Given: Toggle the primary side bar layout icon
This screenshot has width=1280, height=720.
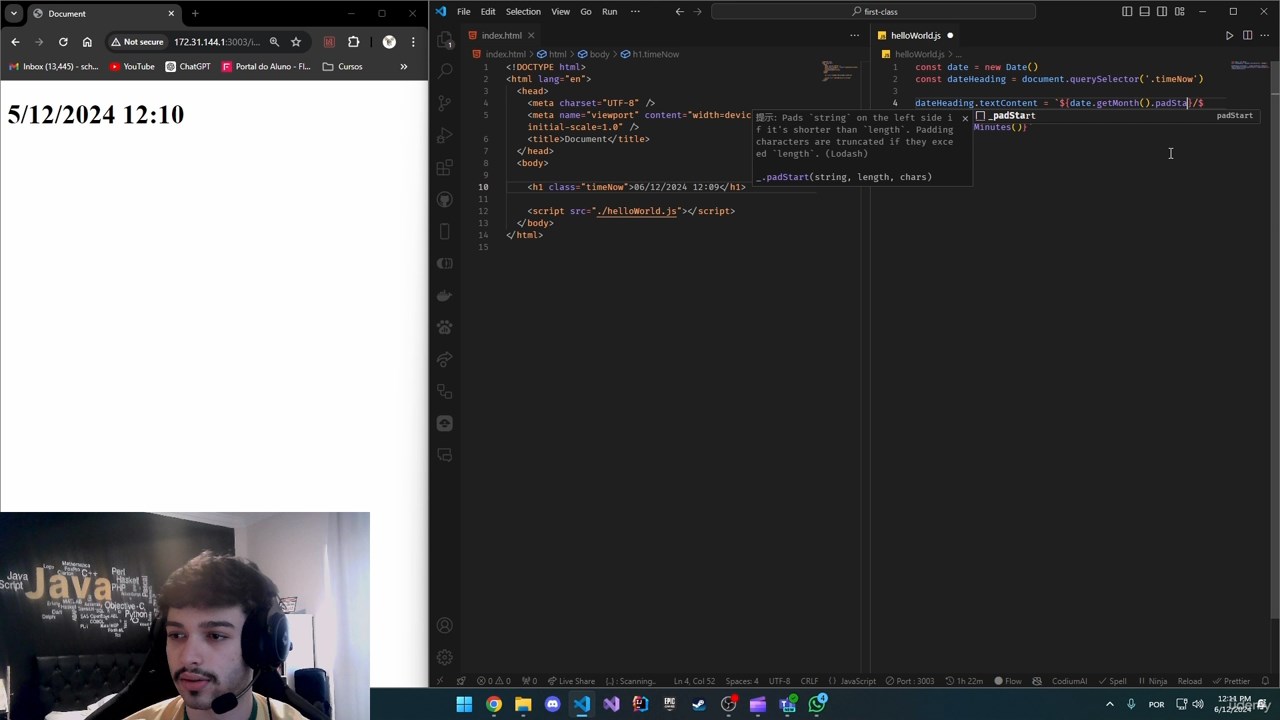Looking at the screenshot, I should tap(1127, 11).
